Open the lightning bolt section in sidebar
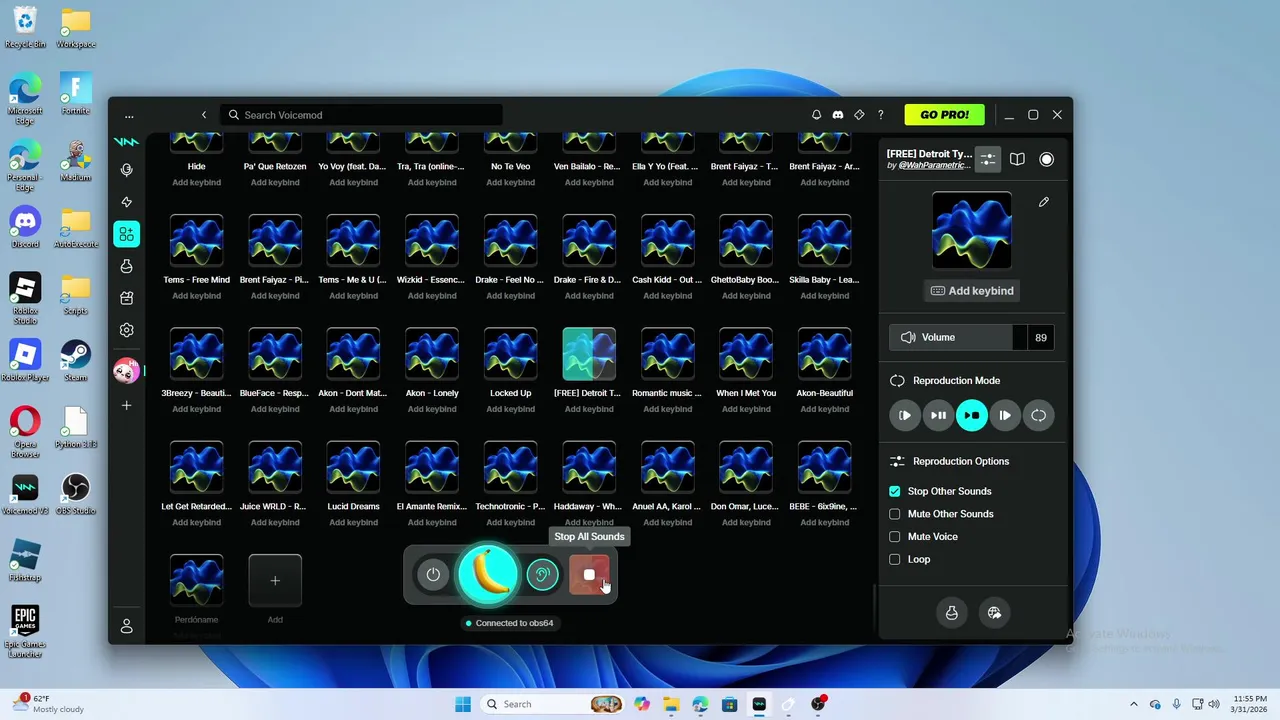1280x720 pixels. pos(126,202)
